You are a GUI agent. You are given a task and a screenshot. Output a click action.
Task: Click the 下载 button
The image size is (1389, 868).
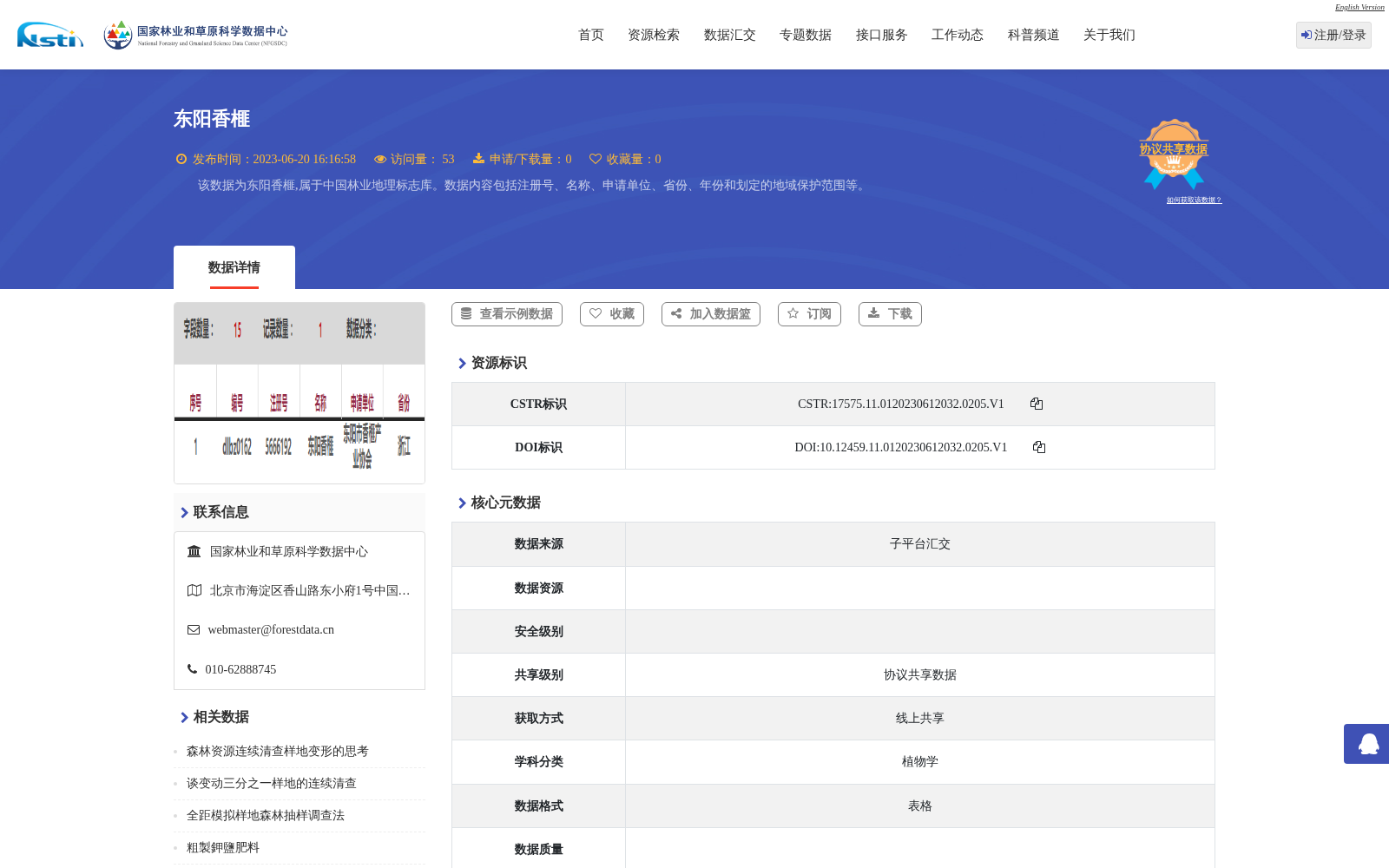coord(890,314)
